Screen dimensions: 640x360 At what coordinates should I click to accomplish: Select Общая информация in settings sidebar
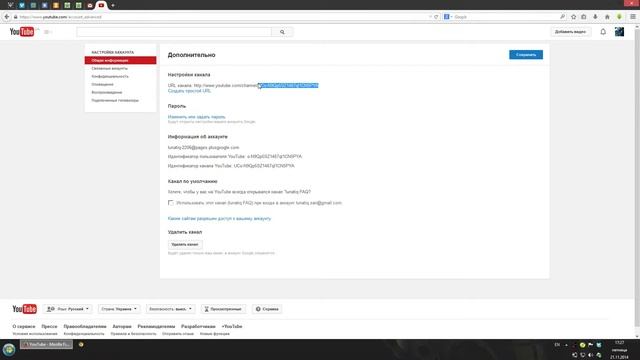pos(120,60)
